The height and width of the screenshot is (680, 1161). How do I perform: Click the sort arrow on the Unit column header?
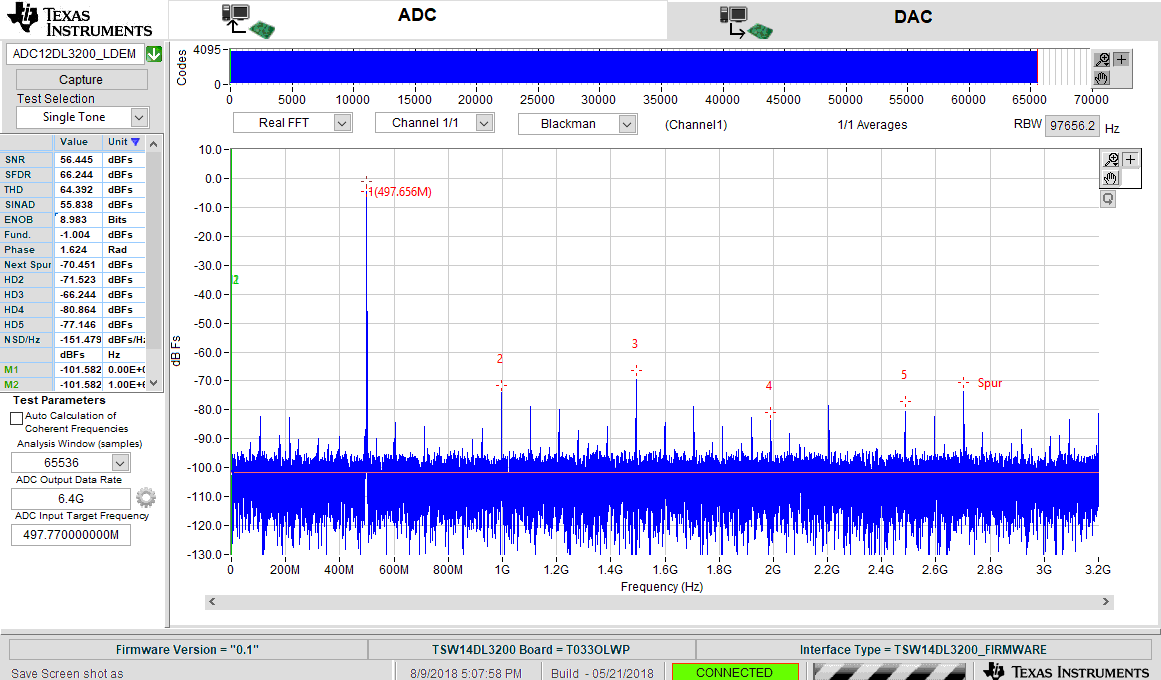click(135, 142)
